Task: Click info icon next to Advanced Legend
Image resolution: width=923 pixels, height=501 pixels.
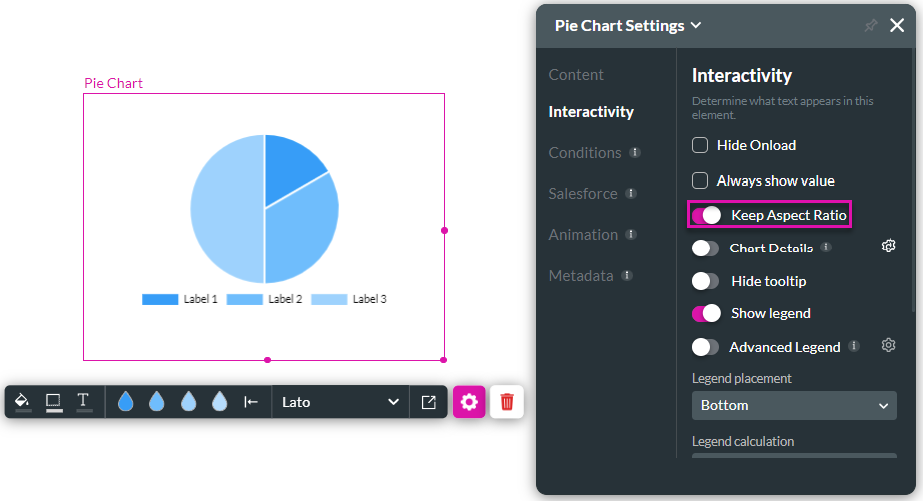Action: point(854,346)
